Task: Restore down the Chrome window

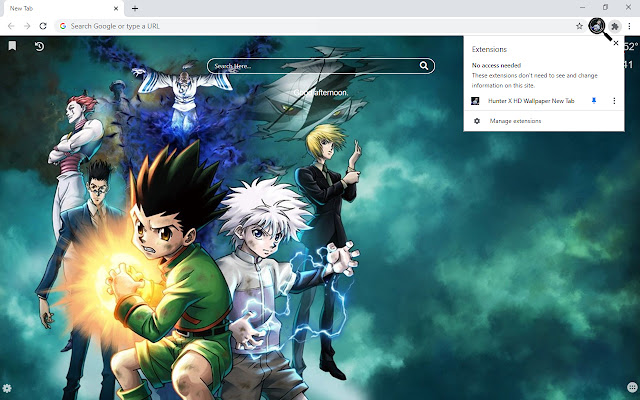Action: 605,7
